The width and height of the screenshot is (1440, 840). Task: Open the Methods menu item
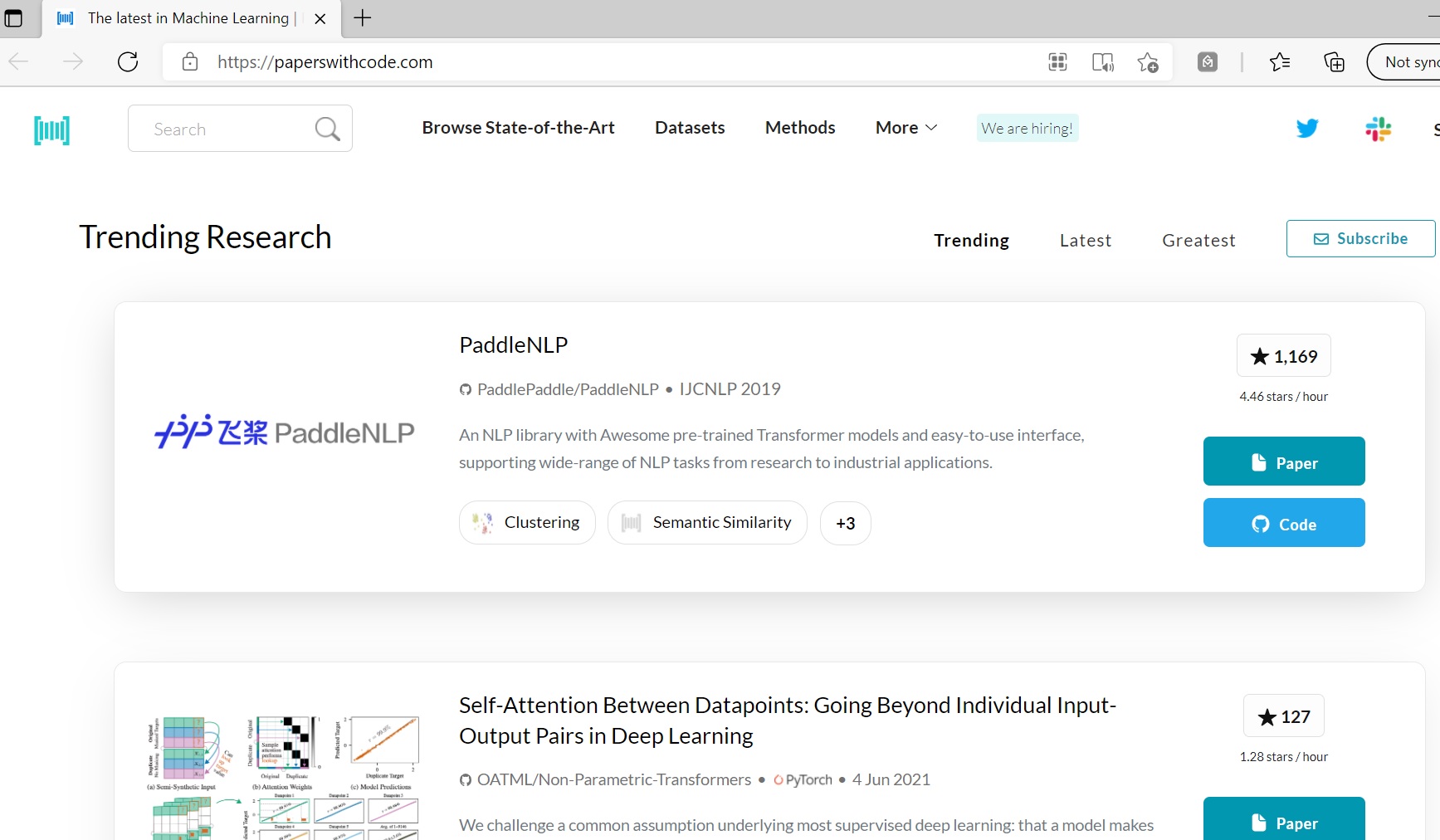click(x=800, y=128)
